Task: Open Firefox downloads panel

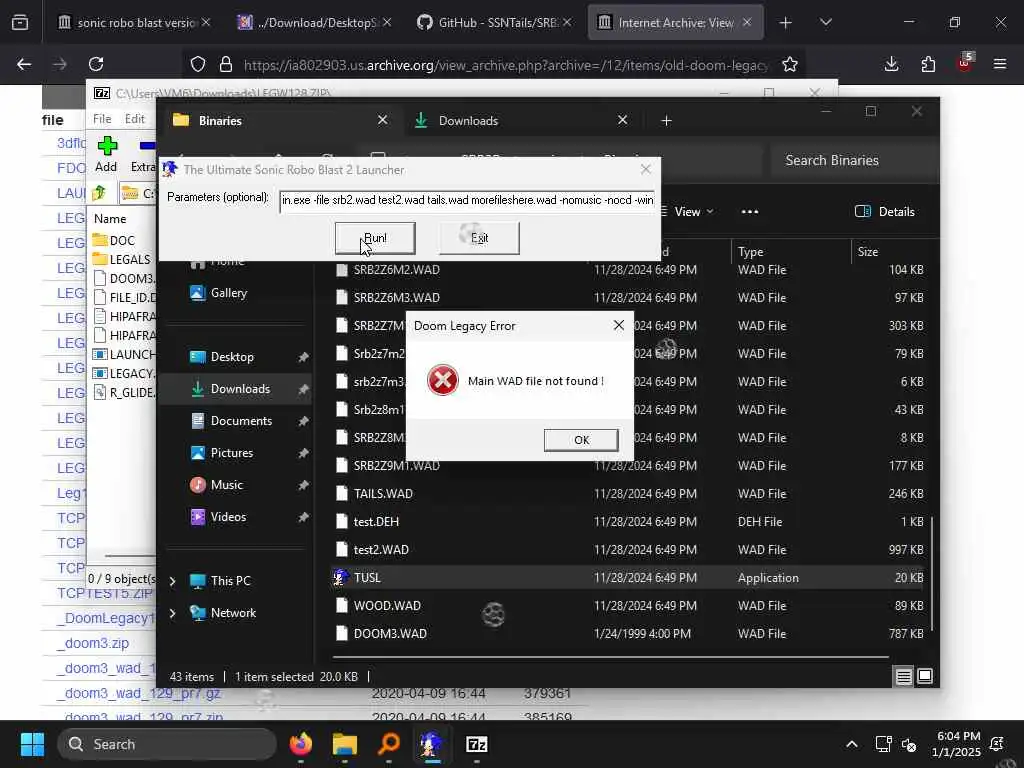Action: (891, 64)
